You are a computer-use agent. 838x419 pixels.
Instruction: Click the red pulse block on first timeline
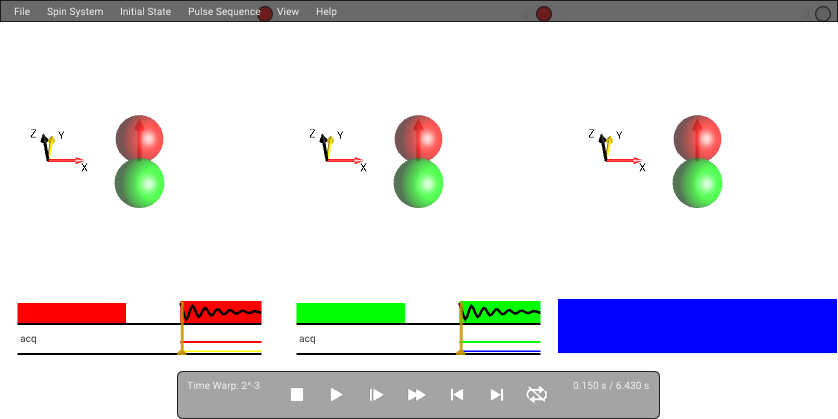pyautogui.click(x=72, y=313)
